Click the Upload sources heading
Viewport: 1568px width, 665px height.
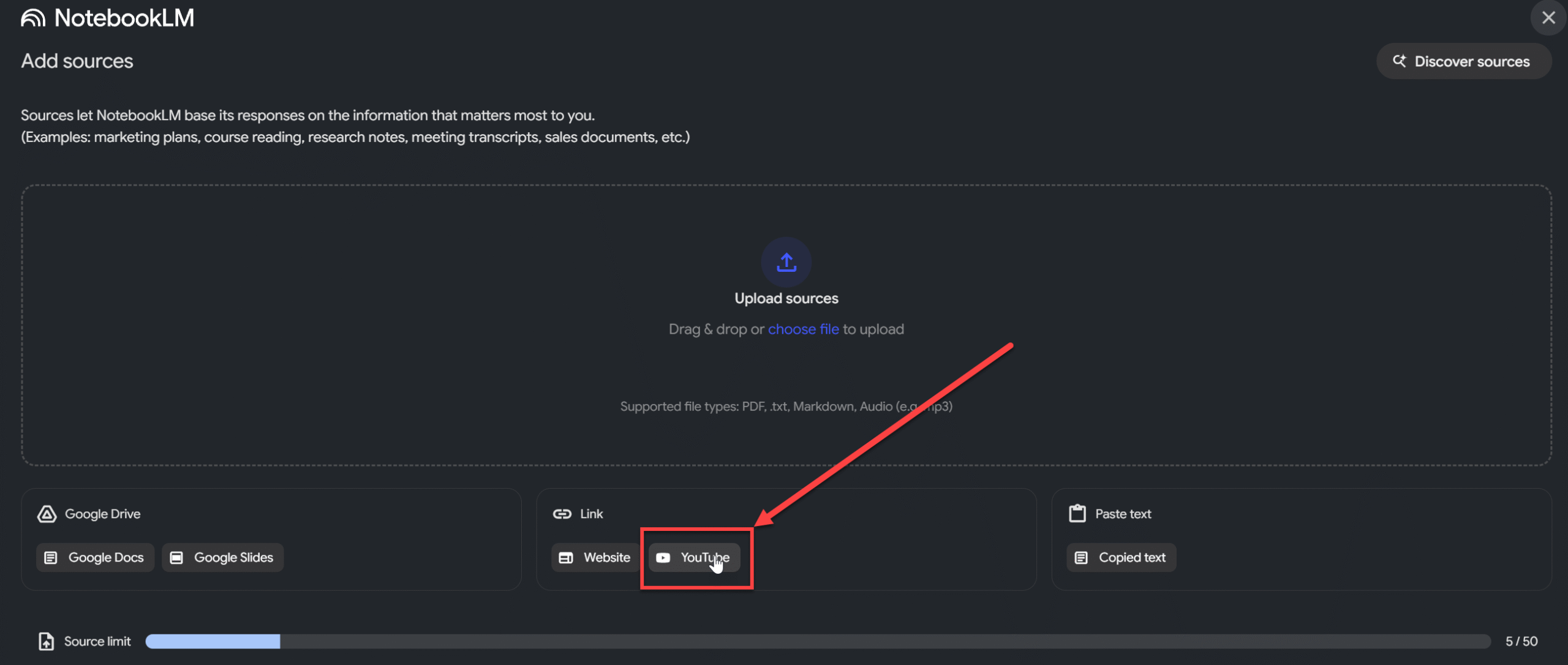(x=786, y=298)
